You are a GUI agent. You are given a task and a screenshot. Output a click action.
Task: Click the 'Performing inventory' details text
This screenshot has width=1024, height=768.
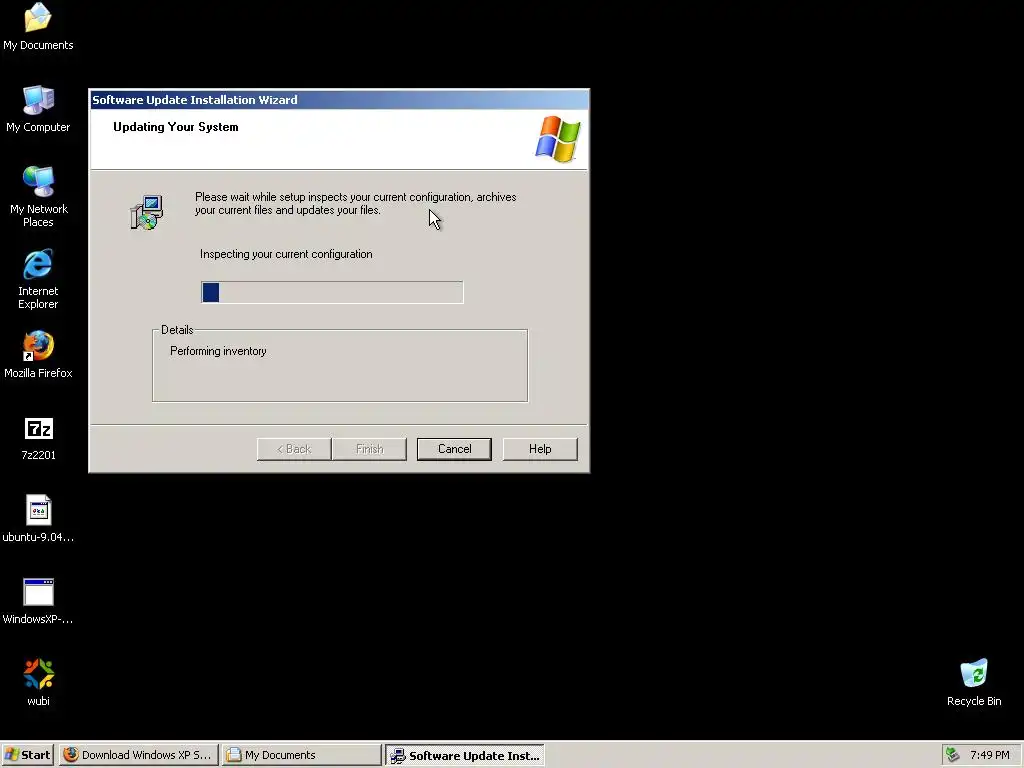[218, 351]
